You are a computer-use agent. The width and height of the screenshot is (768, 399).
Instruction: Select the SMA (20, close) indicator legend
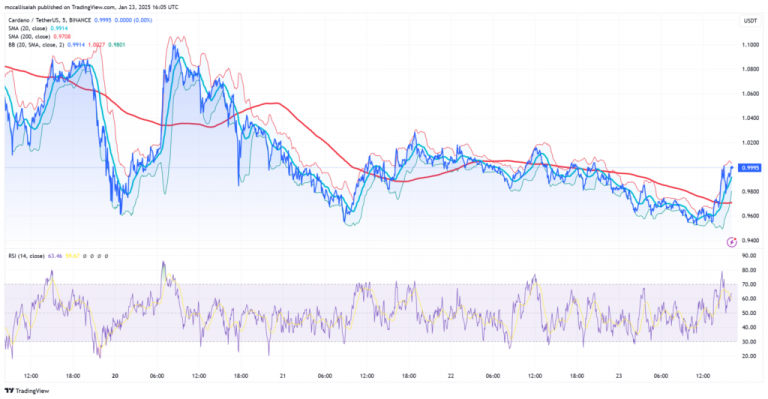[x=29, y=28]
